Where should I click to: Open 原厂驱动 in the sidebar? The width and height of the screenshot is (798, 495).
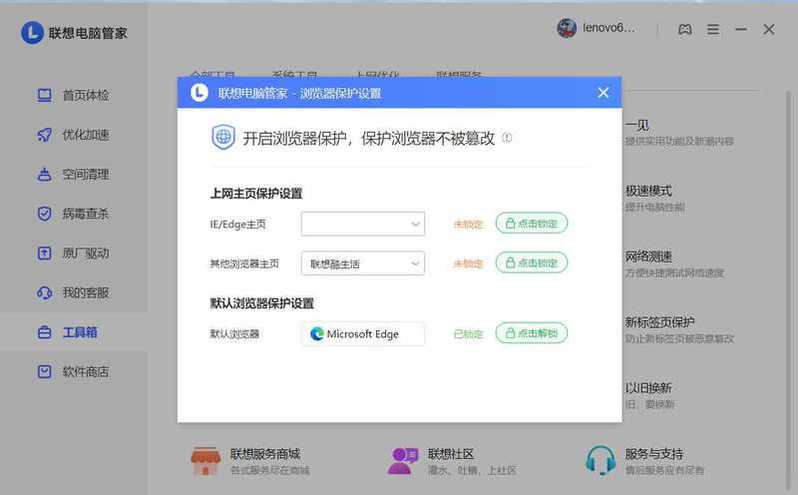click(74, 253)
